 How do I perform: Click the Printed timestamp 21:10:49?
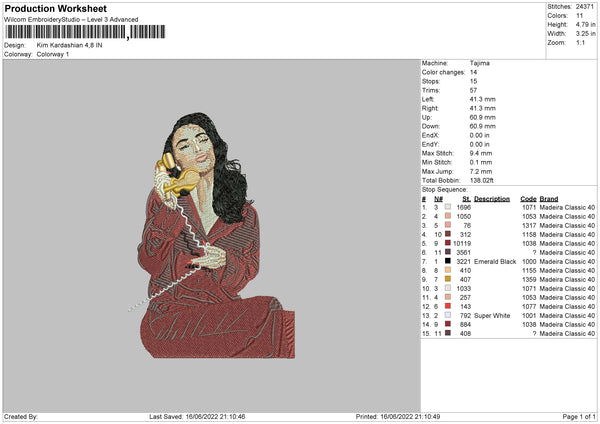426,416
